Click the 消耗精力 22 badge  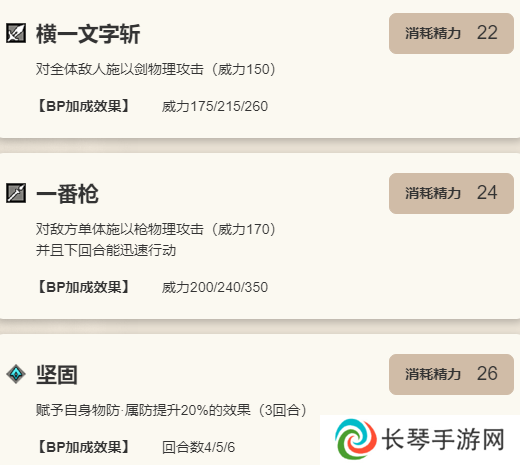pyautogui.click(x=451, y=33)
